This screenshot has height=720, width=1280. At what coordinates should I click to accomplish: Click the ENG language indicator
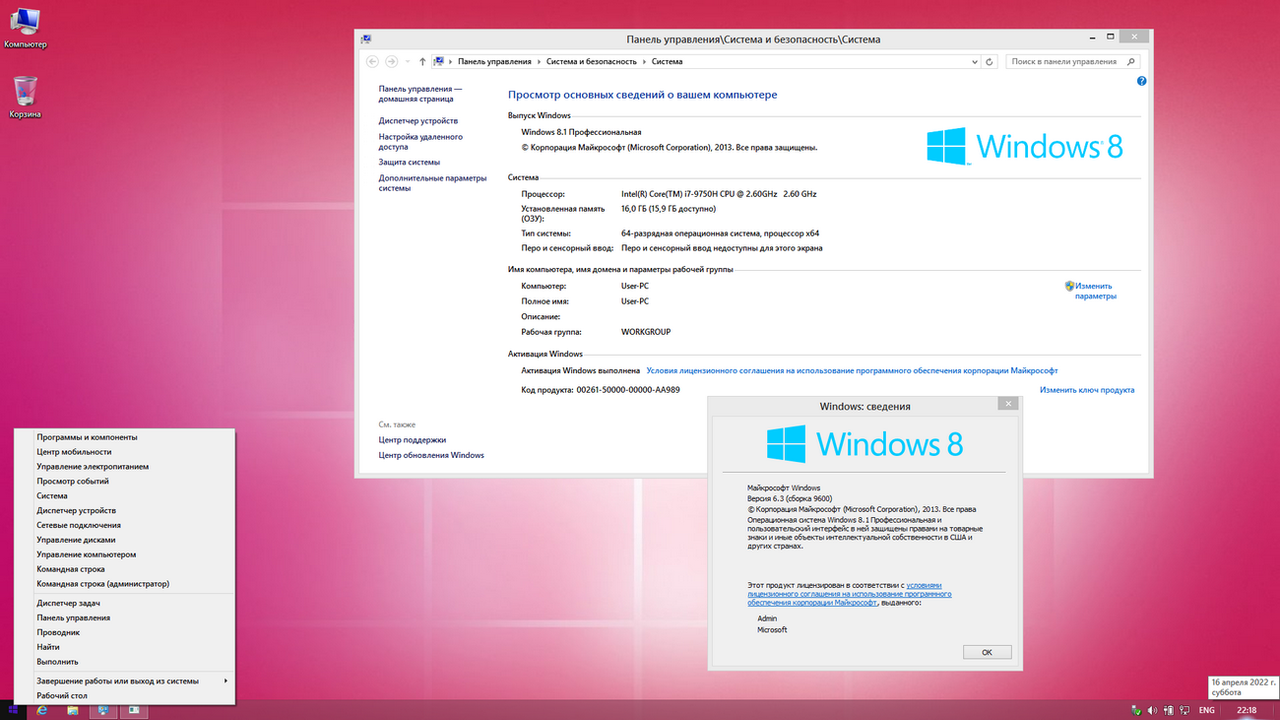[x=1207, y=710]
